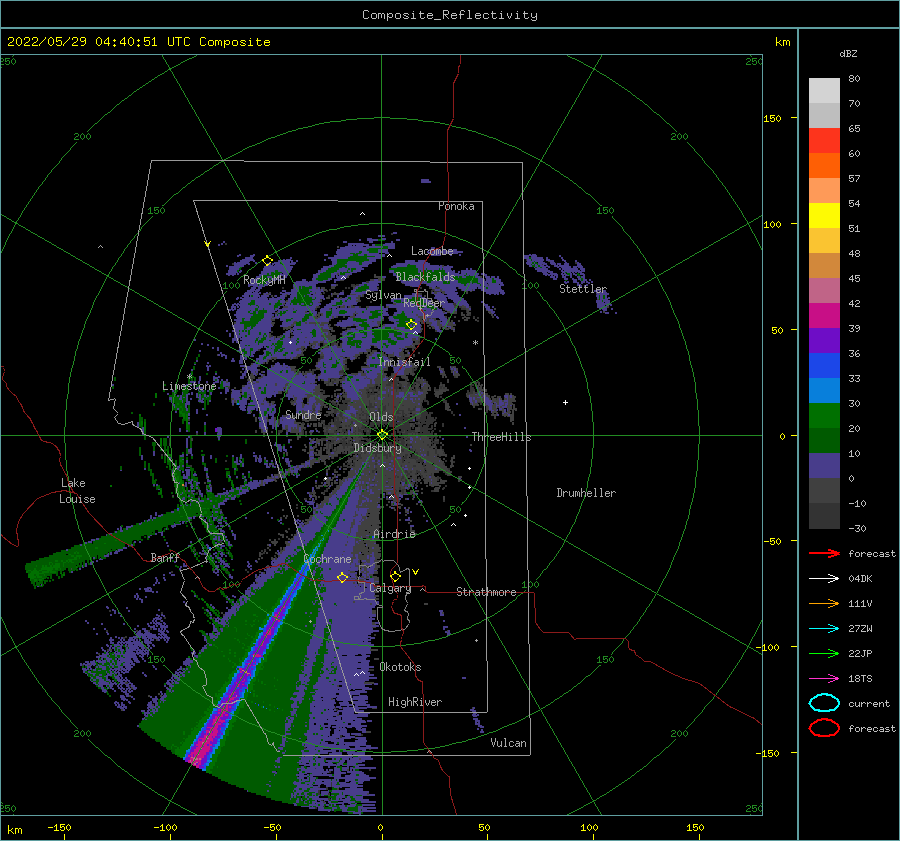The height and width of the screenshot is (841, 900).
Task: Select the 65 dBZ red color swatch
Action: (824, 140)
